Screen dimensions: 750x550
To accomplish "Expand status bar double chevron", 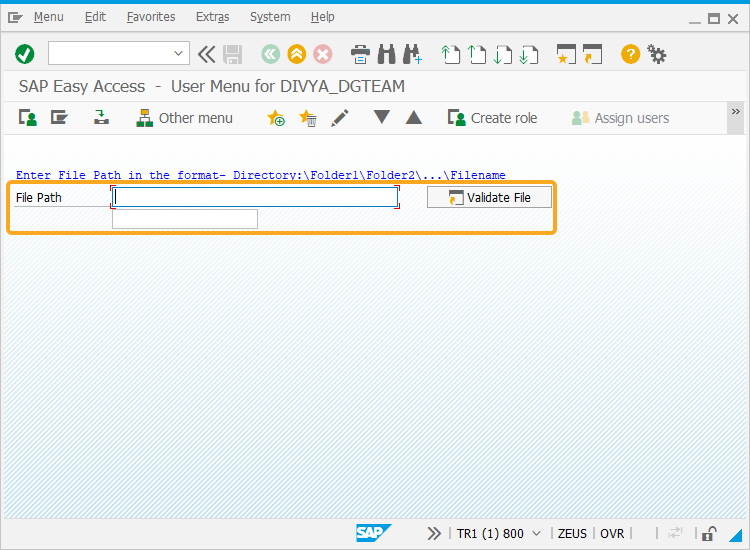I will point(434,533).
